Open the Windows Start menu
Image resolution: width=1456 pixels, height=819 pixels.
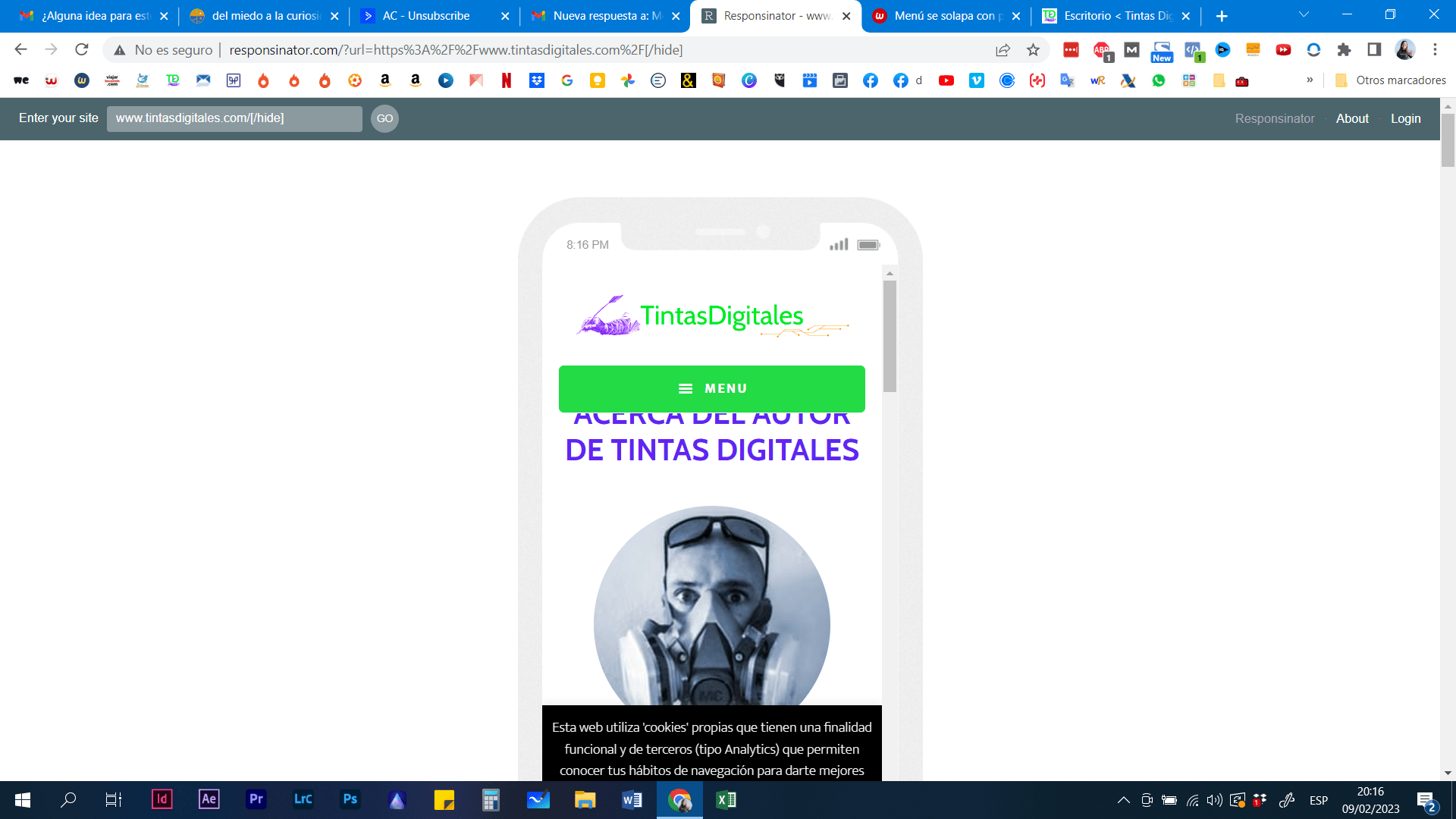[23, 800]
